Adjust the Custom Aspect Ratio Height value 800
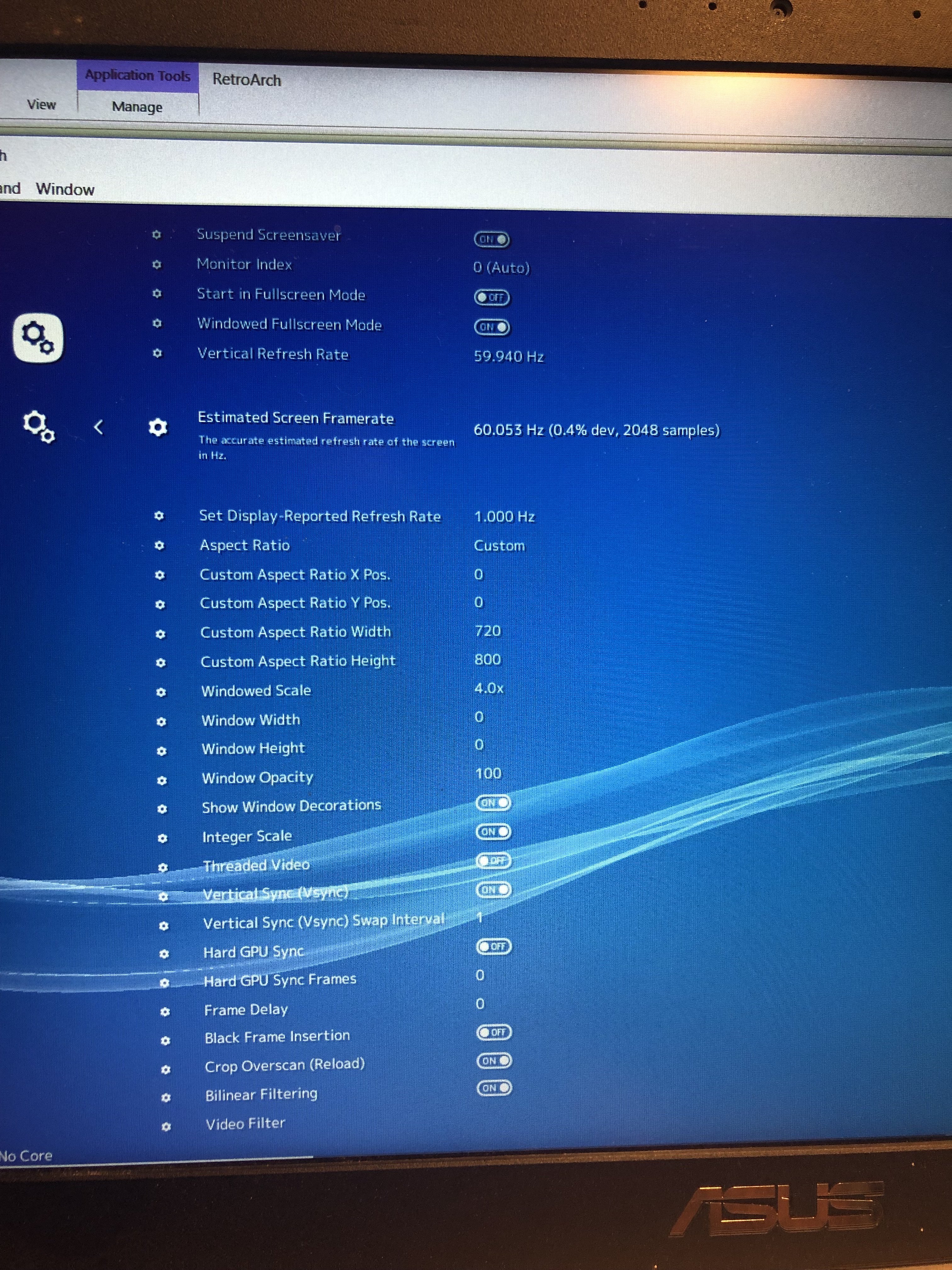This screenshot has height=1270, width=952. pyautogui.click(x=488, y=660)
